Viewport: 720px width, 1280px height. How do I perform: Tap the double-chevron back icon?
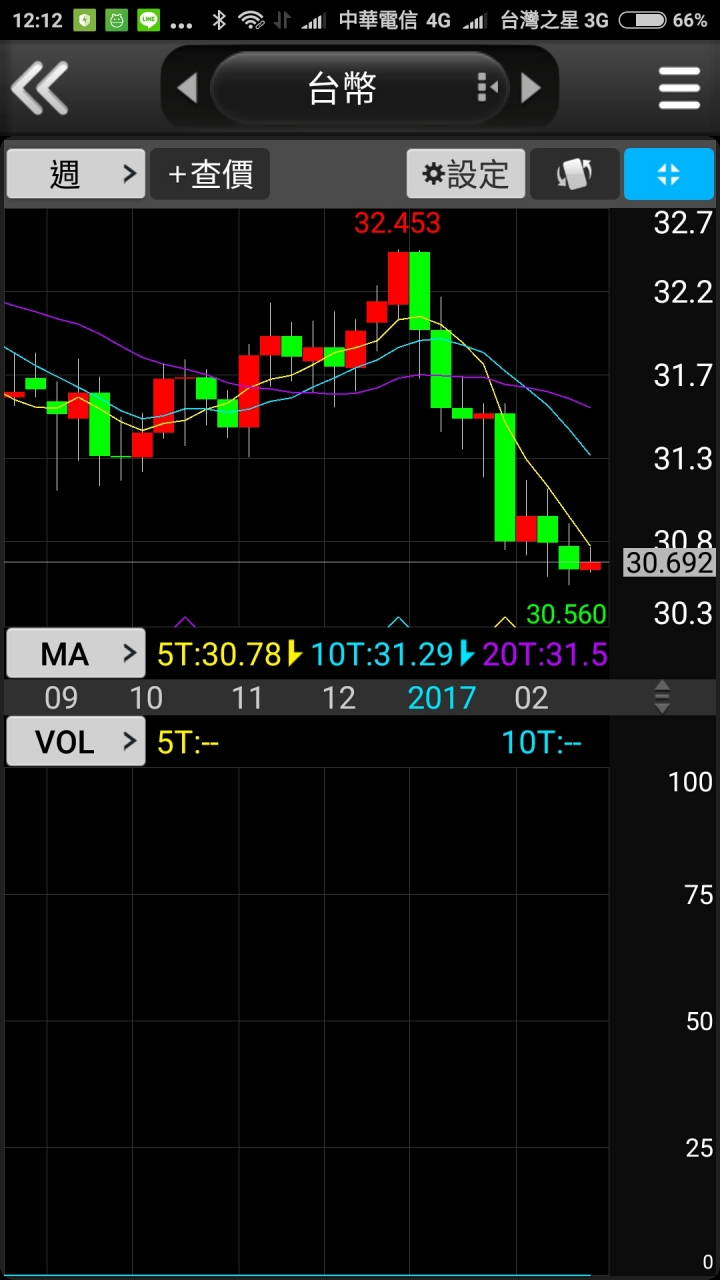click(40, 88)
